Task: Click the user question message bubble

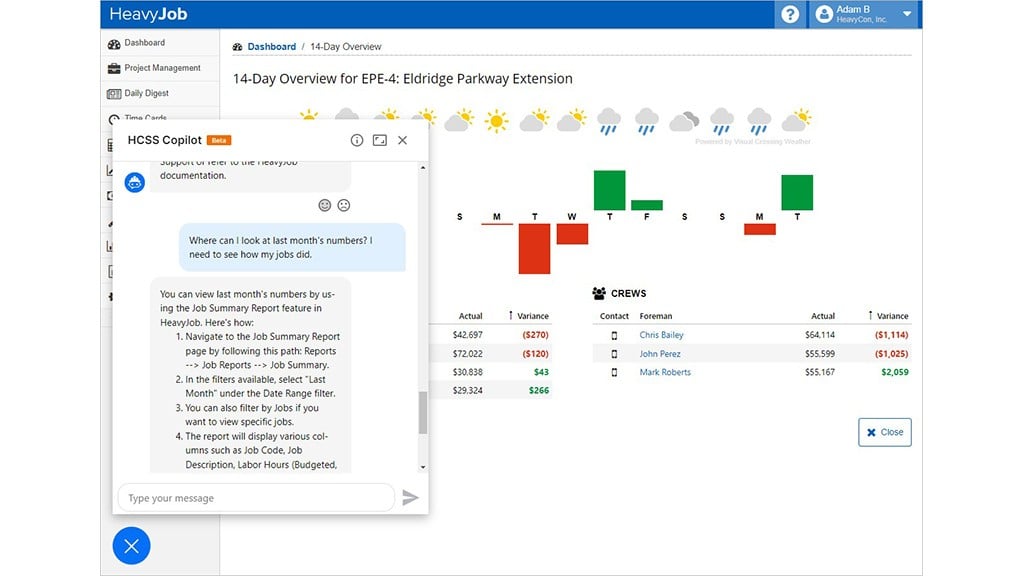Action: [x=292, y=248]
